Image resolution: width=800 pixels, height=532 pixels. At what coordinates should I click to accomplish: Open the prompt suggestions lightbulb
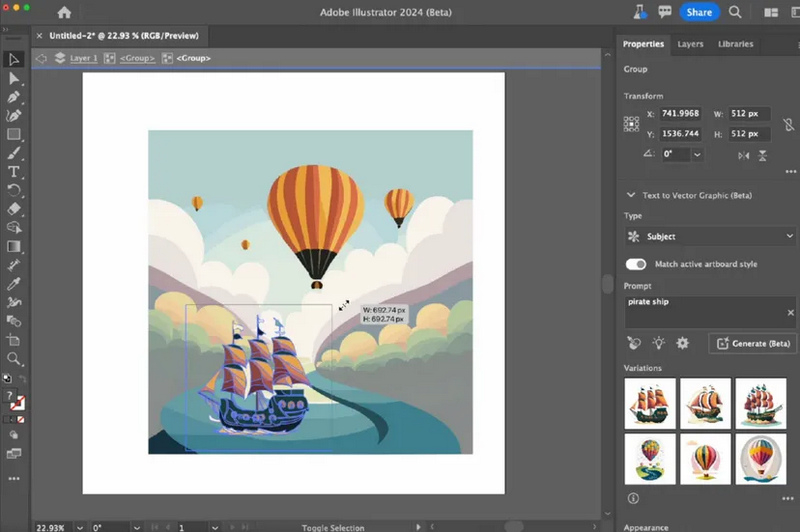point(659,343)
